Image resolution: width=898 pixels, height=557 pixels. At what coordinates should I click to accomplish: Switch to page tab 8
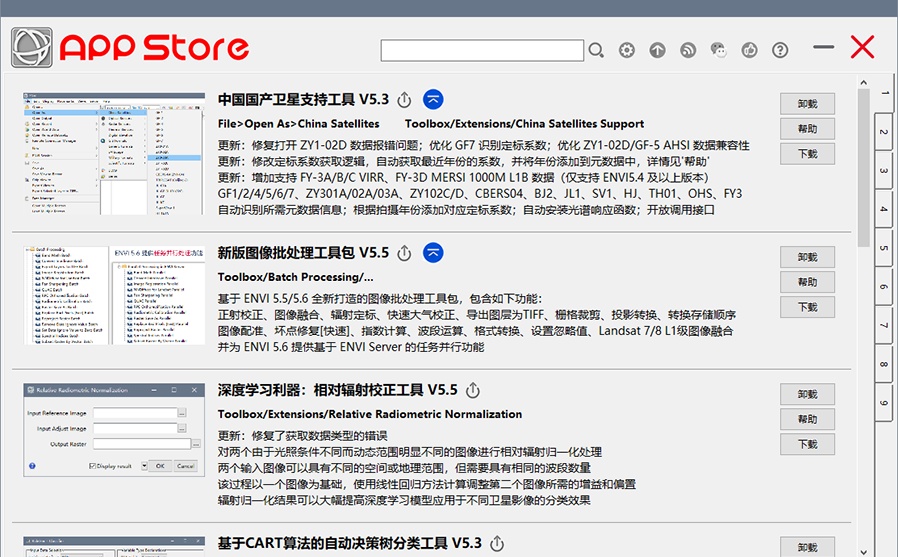(x=884, y=364)
